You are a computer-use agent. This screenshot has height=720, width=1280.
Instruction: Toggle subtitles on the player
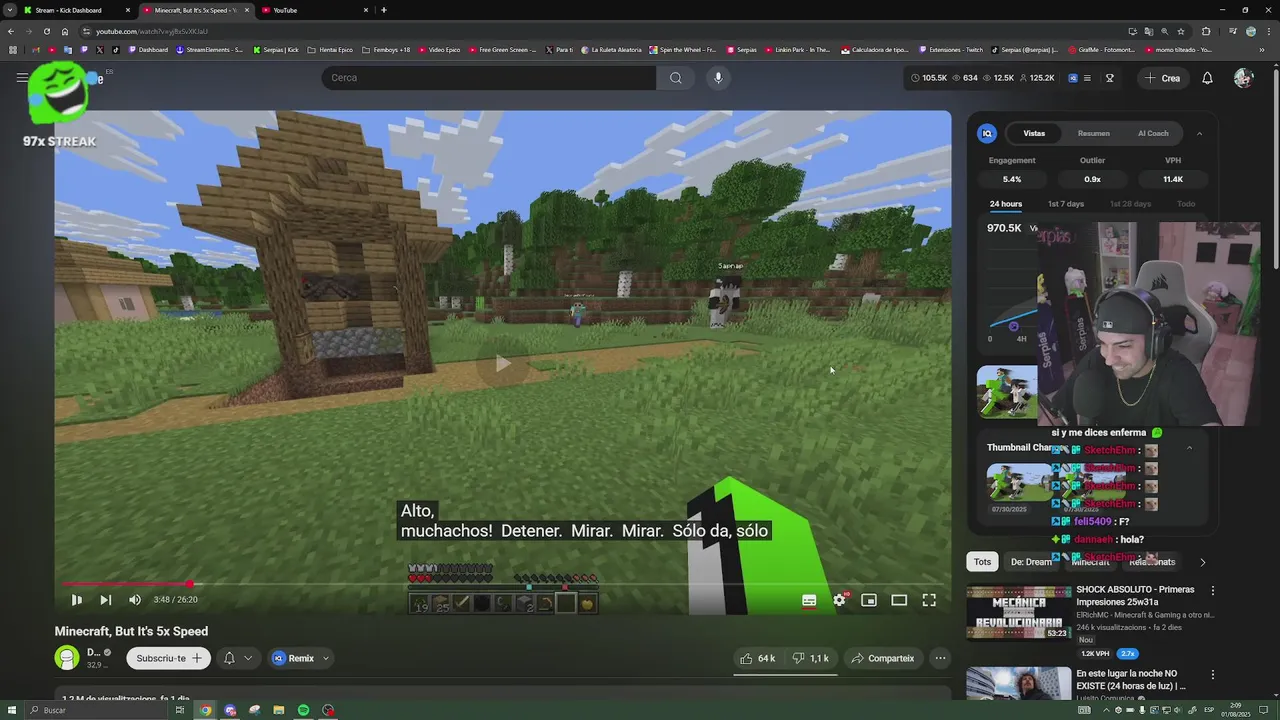pyautogui.click(x=809, y=600)
